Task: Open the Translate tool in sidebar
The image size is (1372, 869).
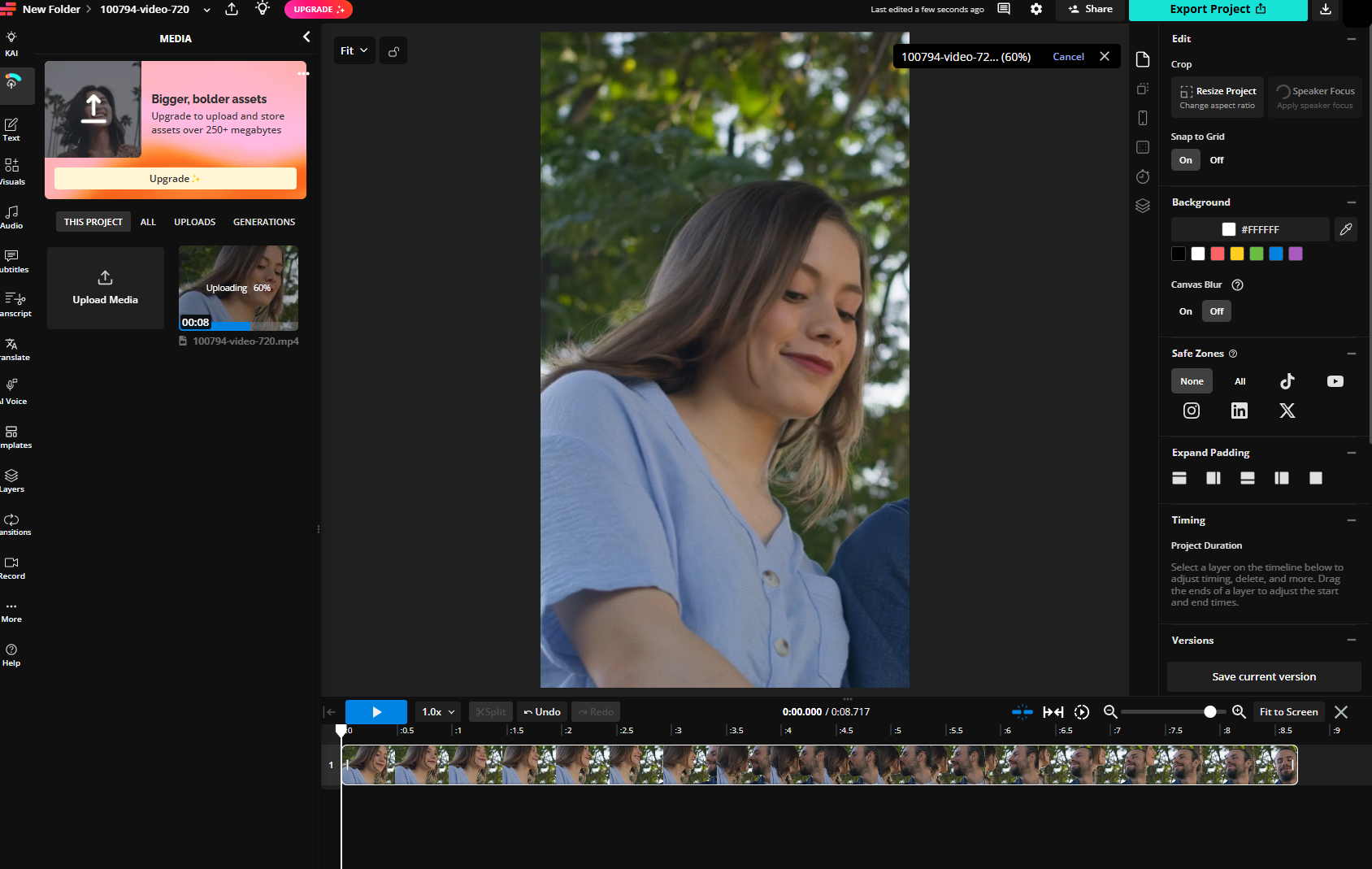Action: (11, 349)
